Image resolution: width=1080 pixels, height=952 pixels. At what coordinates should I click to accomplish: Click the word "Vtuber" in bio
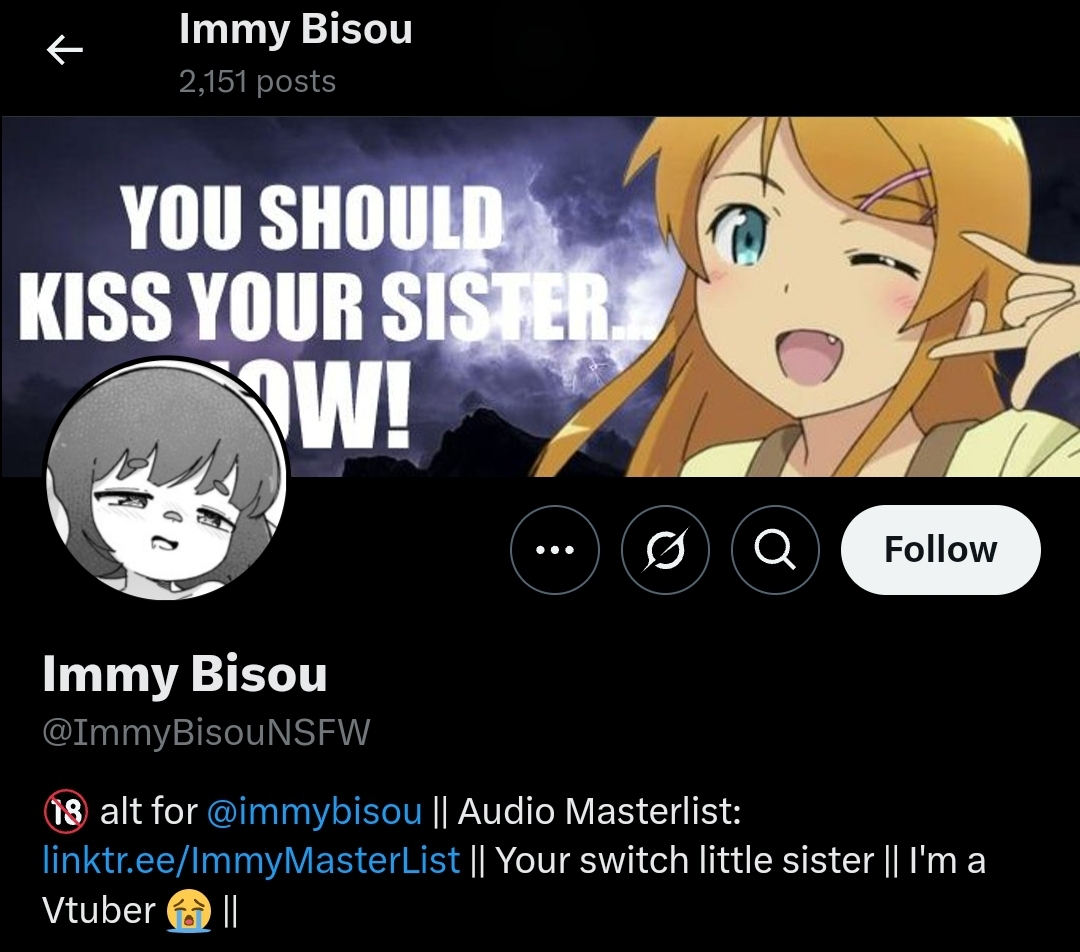click(98, 911)
